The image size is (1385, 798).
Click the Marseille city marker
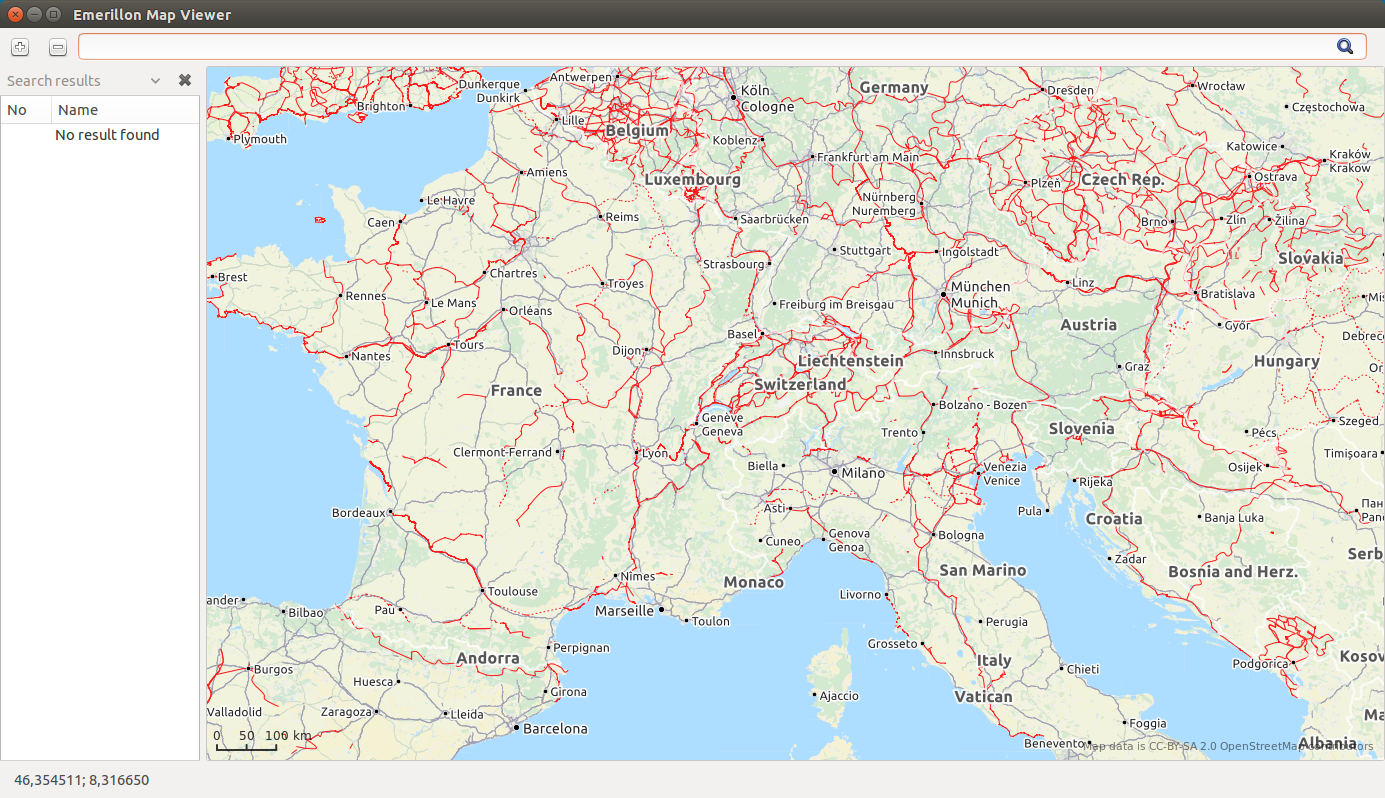(x=661, y=609)
